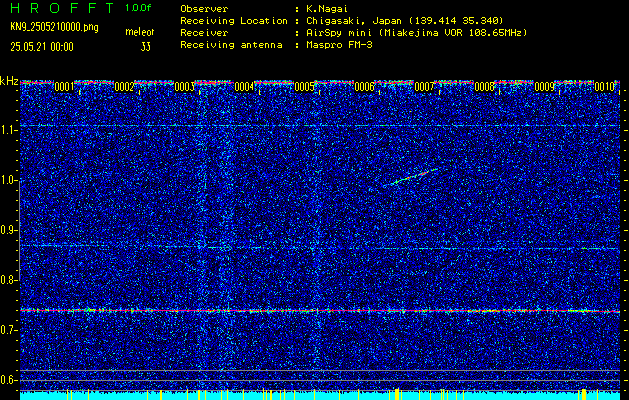Image resolution: width=629 pixels, height=400 pixels.
Task: Click the meteor count 33
Action: click(x=146, y=47)
